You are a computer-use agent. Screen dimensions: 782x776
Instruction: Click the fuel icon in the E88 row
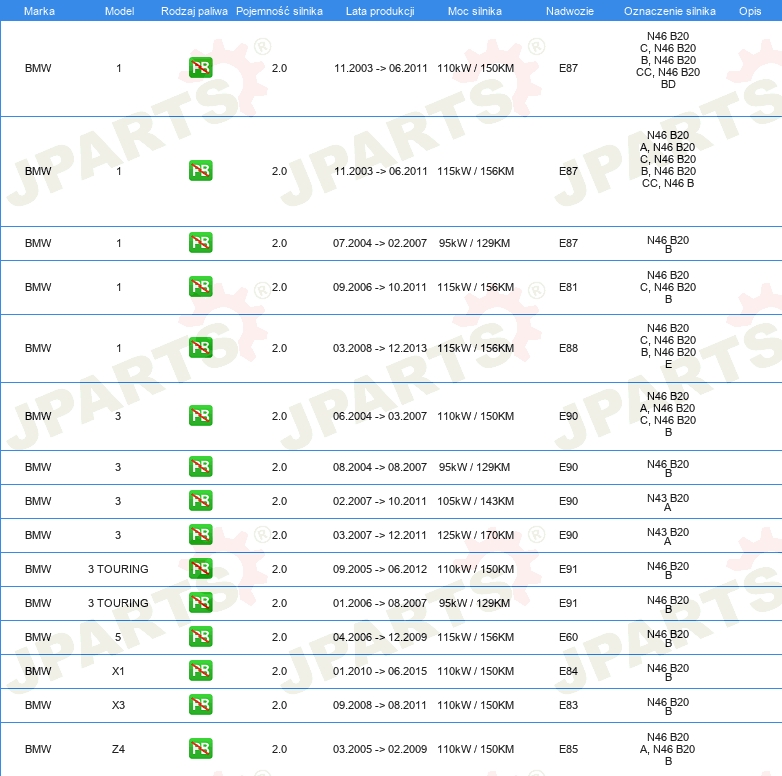point(200,347)
